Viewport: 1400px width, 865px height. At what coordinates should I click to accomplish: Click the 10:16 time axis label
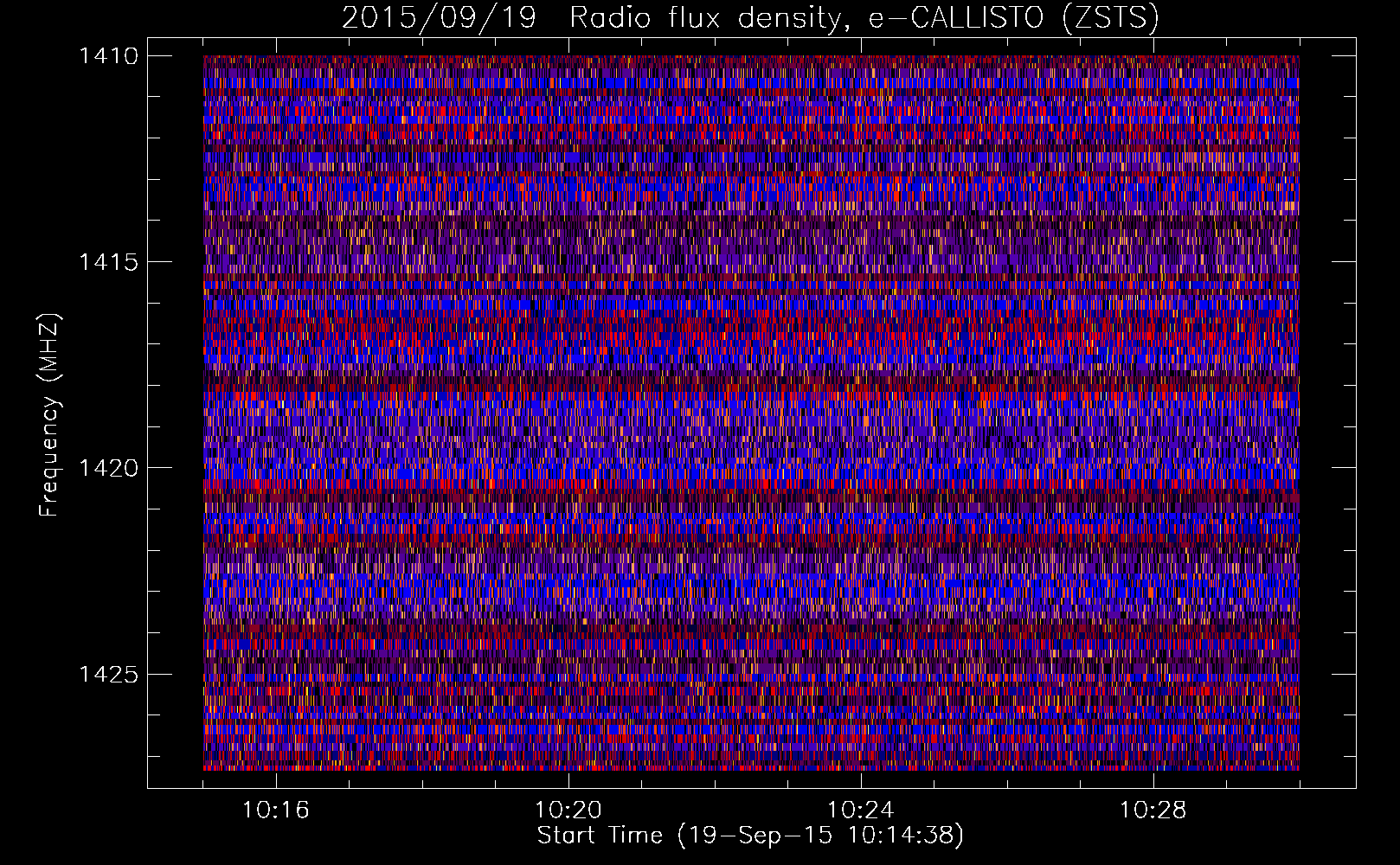(x=276, y=811)
